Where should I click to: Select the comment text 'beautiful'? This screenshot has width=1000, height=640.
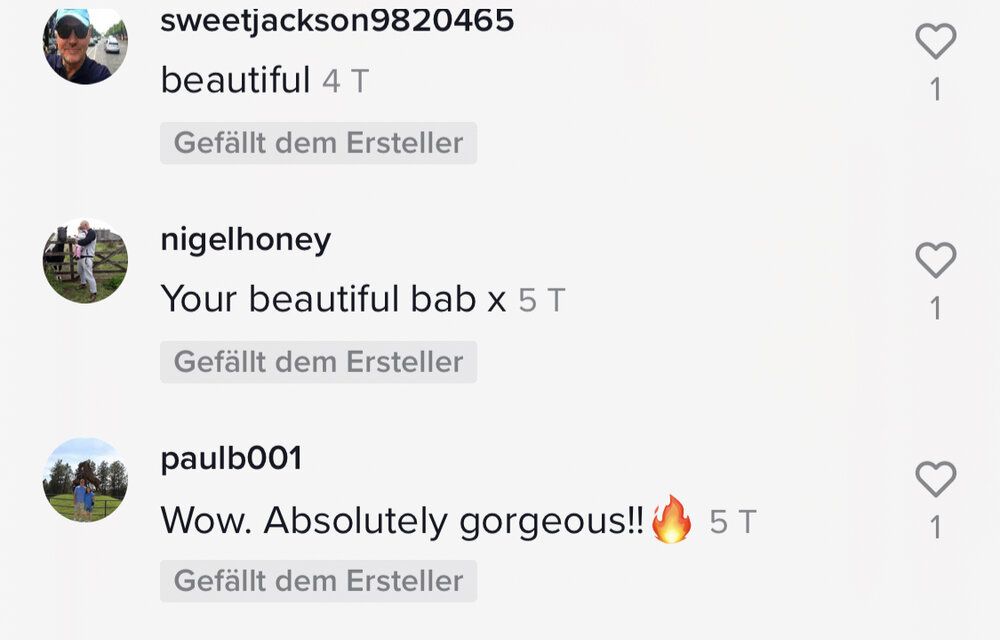pos(235,80)
